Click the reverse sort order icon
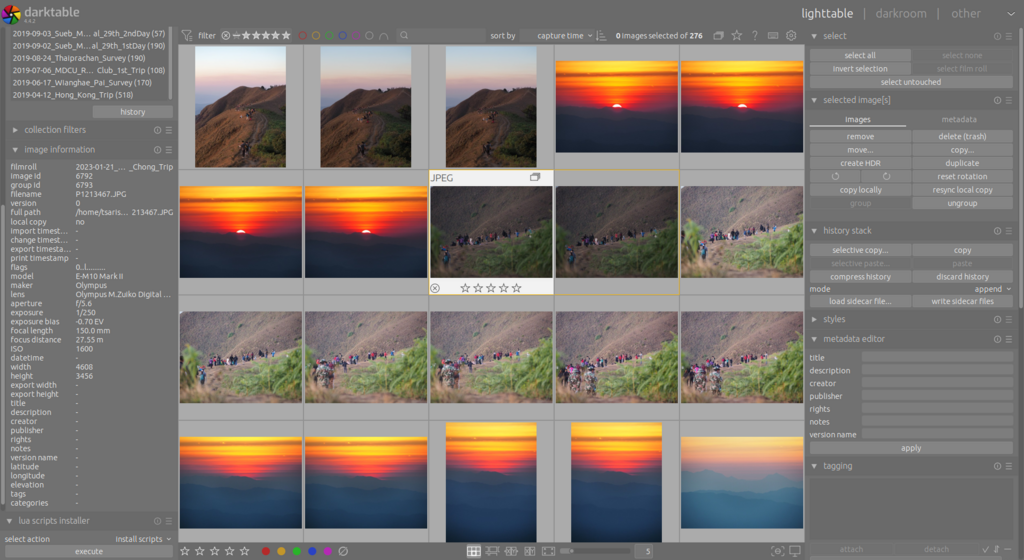The height and width of the screenshot is (560, 1024). 601,36
